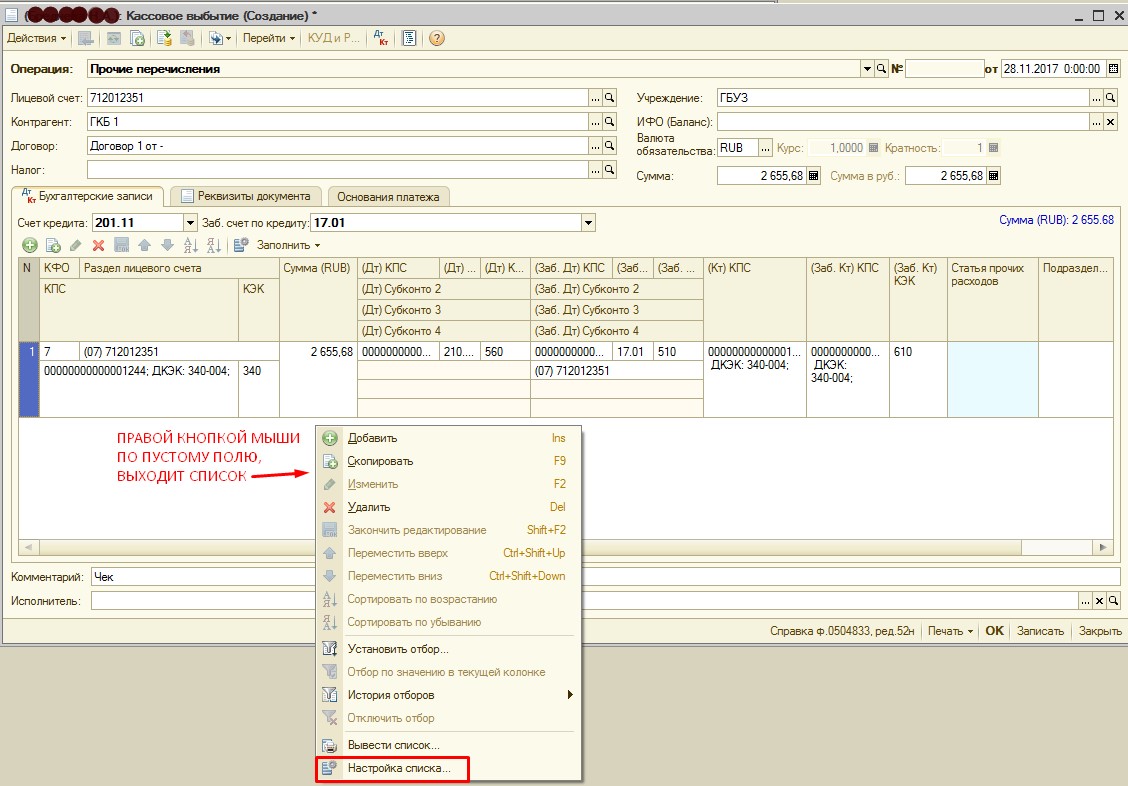Open help via the question mark icon
Image resolution: width=1128 pixels, height=786 pixels.
[436, 38]
